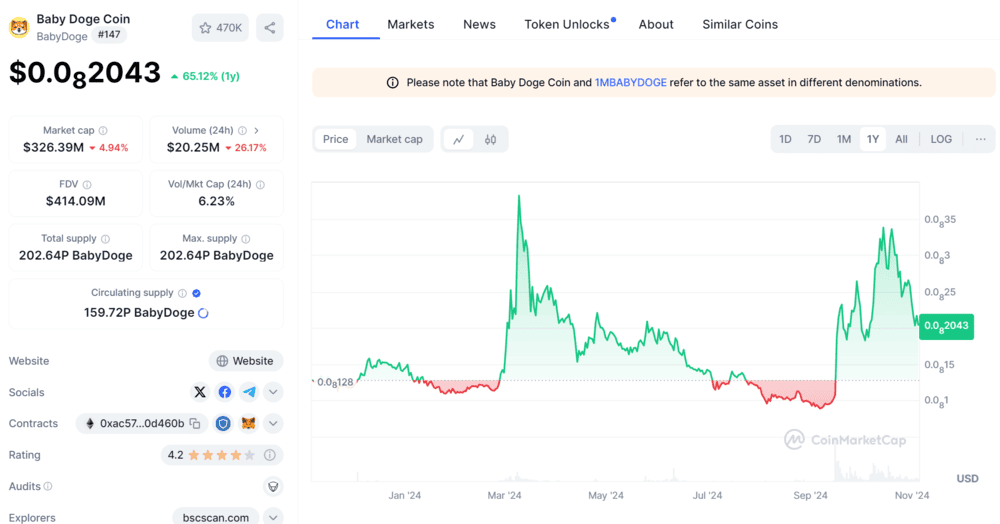1000x524 pixels.
Task: Click the Website button
Action: [x=246, y=361]
